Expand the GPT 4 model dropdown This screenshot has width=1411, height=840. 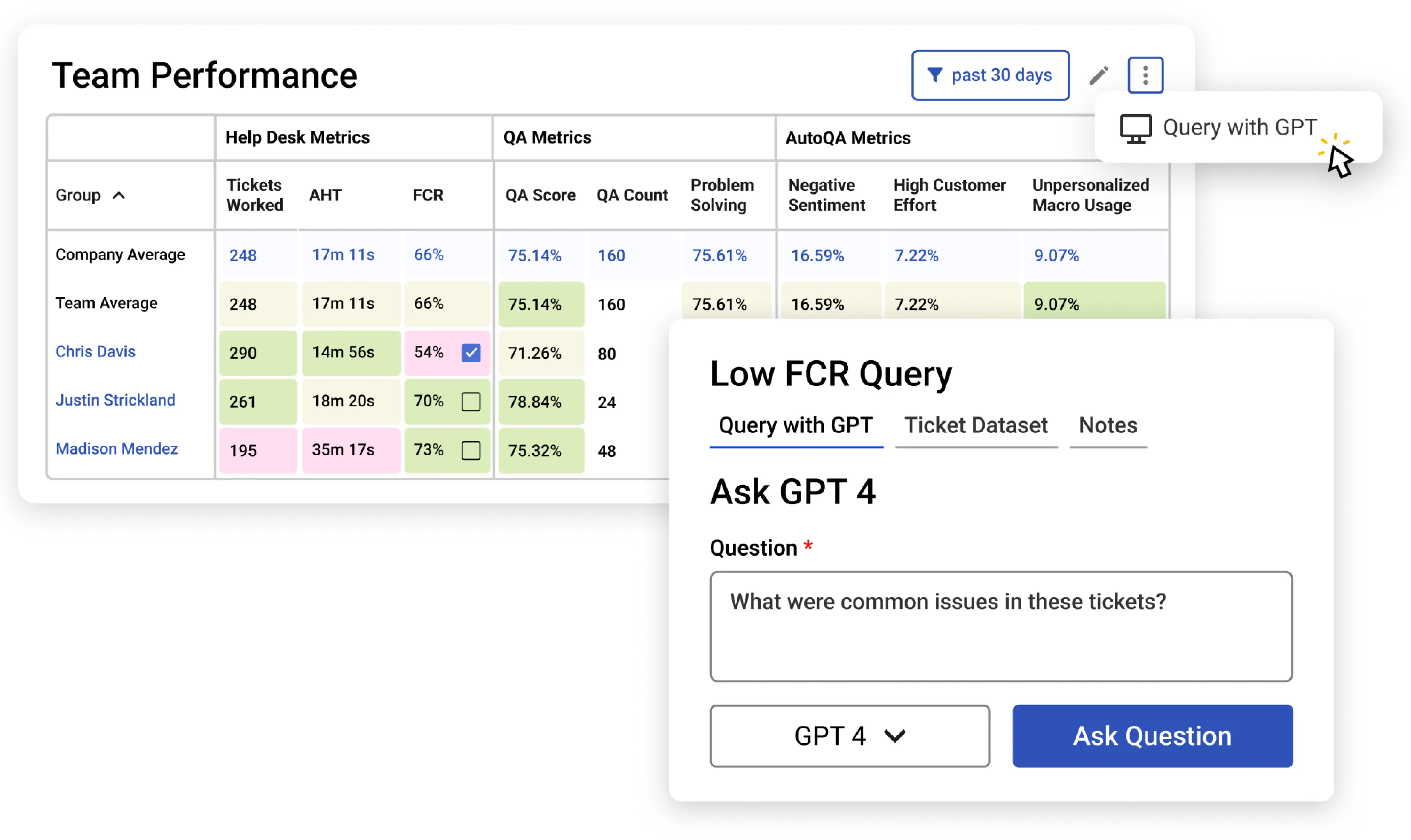click(850, 736)
